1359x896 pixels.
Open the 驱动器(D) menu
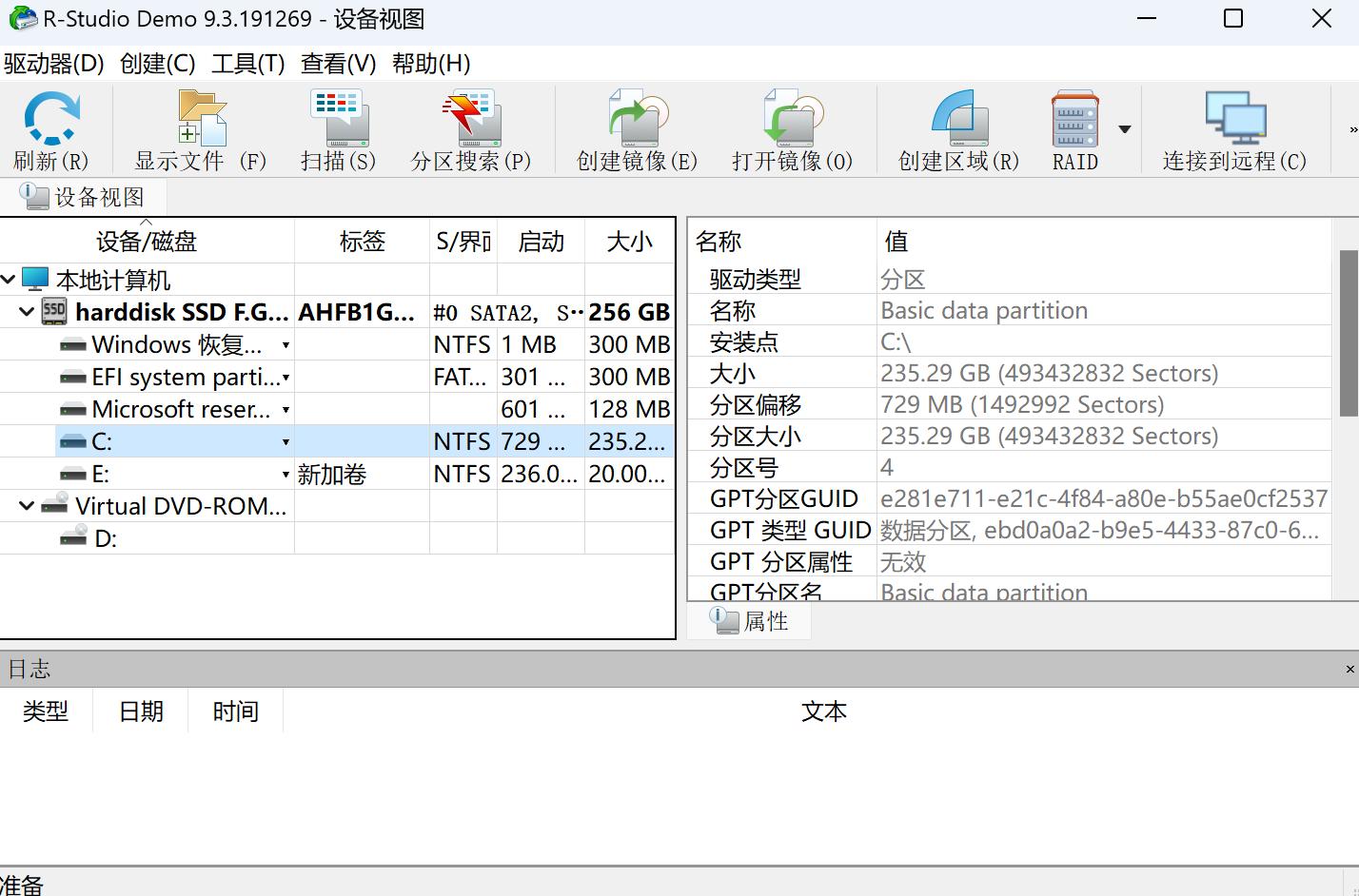tap(53, 63)
